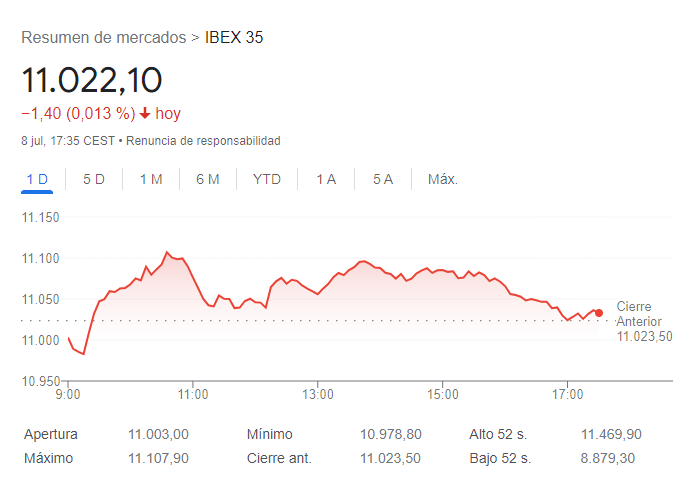Open the 6 M chart range
699x481 pixels.
point(208,180)
